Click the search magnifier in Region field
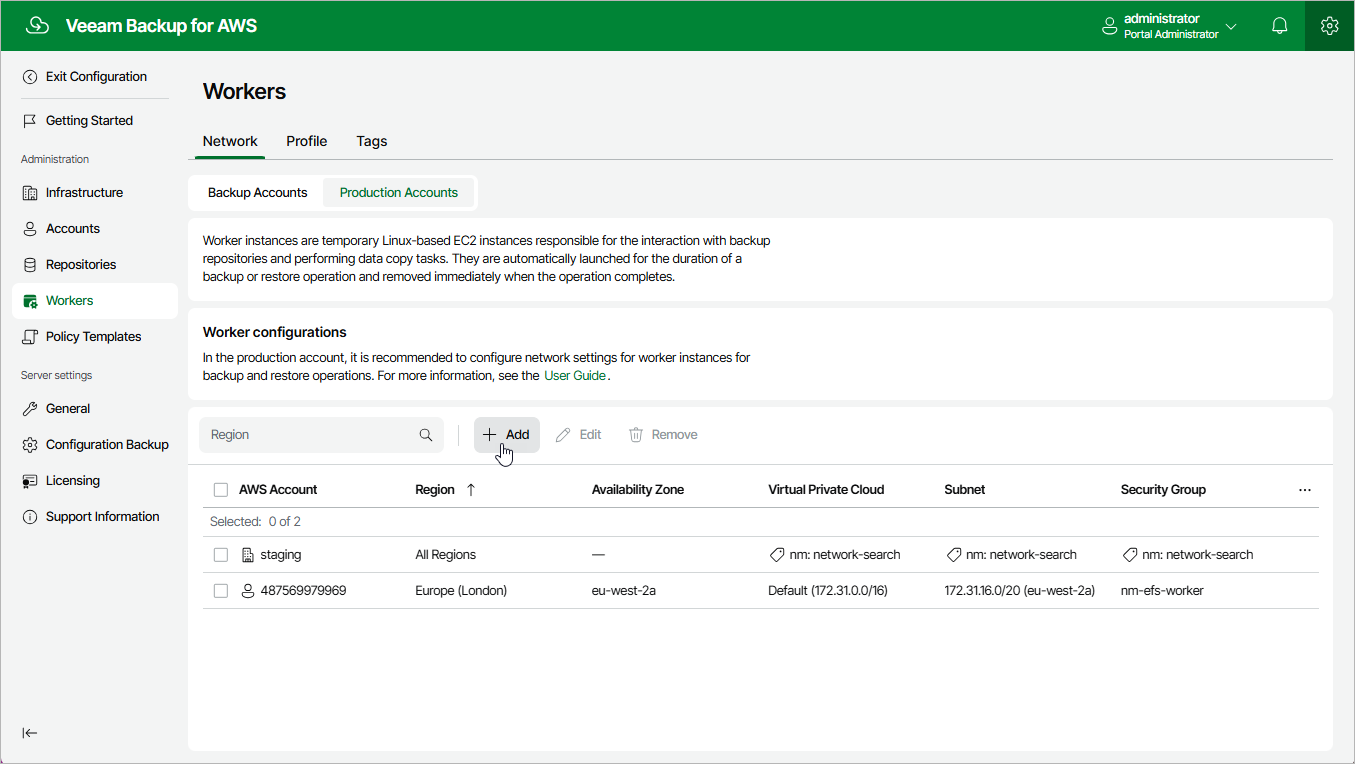This screenshot has height=764, width=1355. [426, 435]
